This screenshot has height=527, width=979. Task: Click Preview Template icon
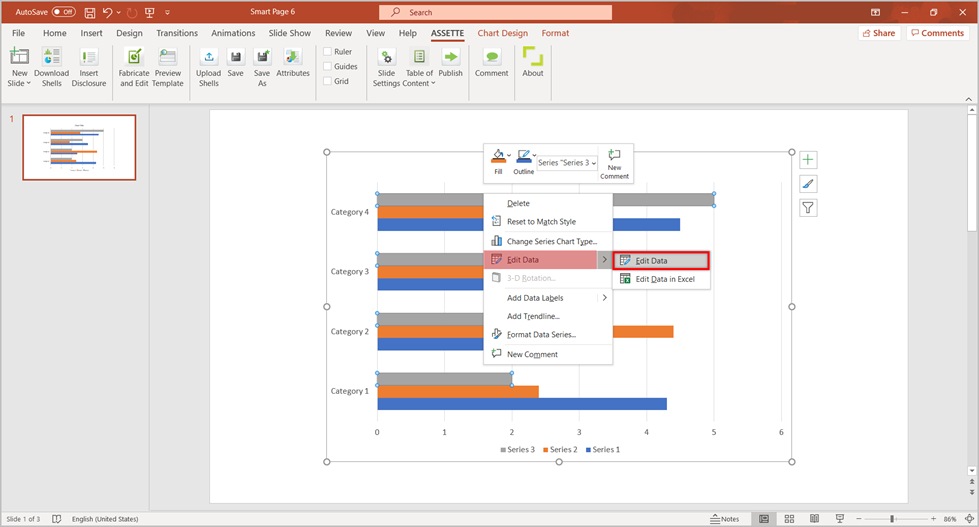point(167,56)
